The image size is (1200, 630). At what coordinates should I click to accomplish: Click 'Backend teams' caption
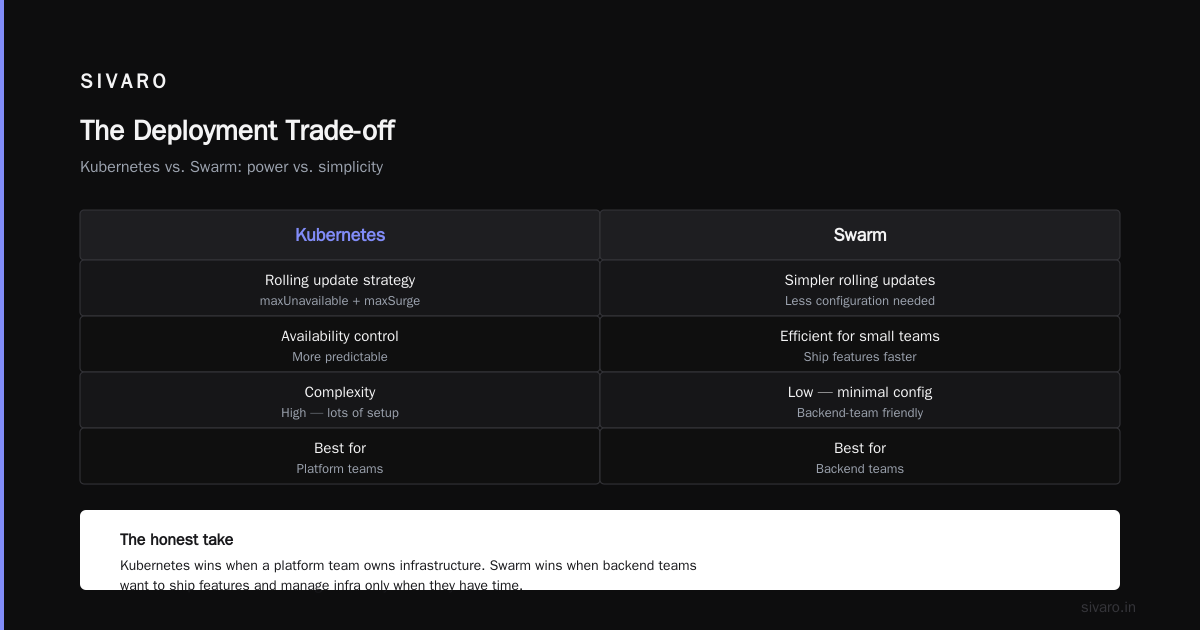click(x=860, y=469)
